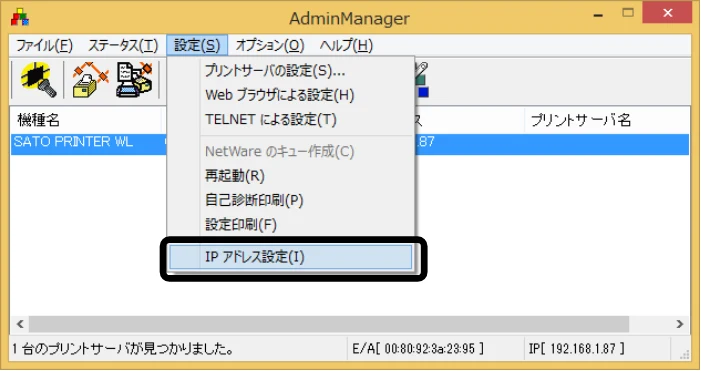Click the 機種名 column header
701x371 pixels.
(85, 120)
